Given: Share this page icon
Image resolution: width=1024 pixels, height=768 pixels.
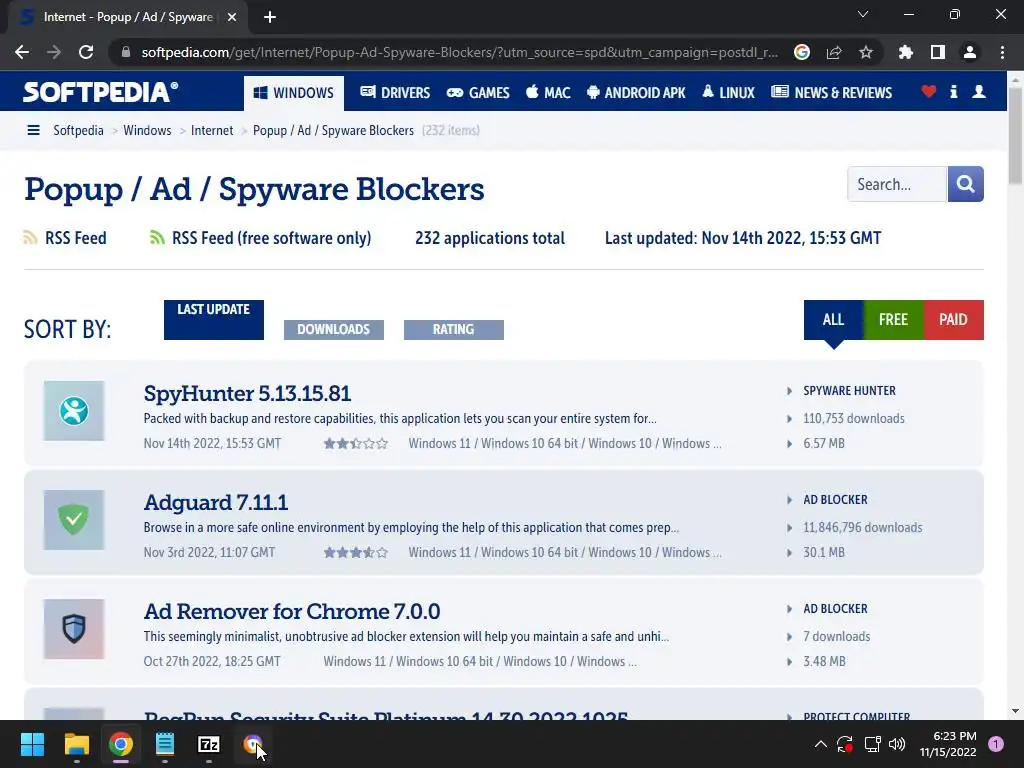Looking at the screenshot, I should pyautogui.click(x=834, y=52).
